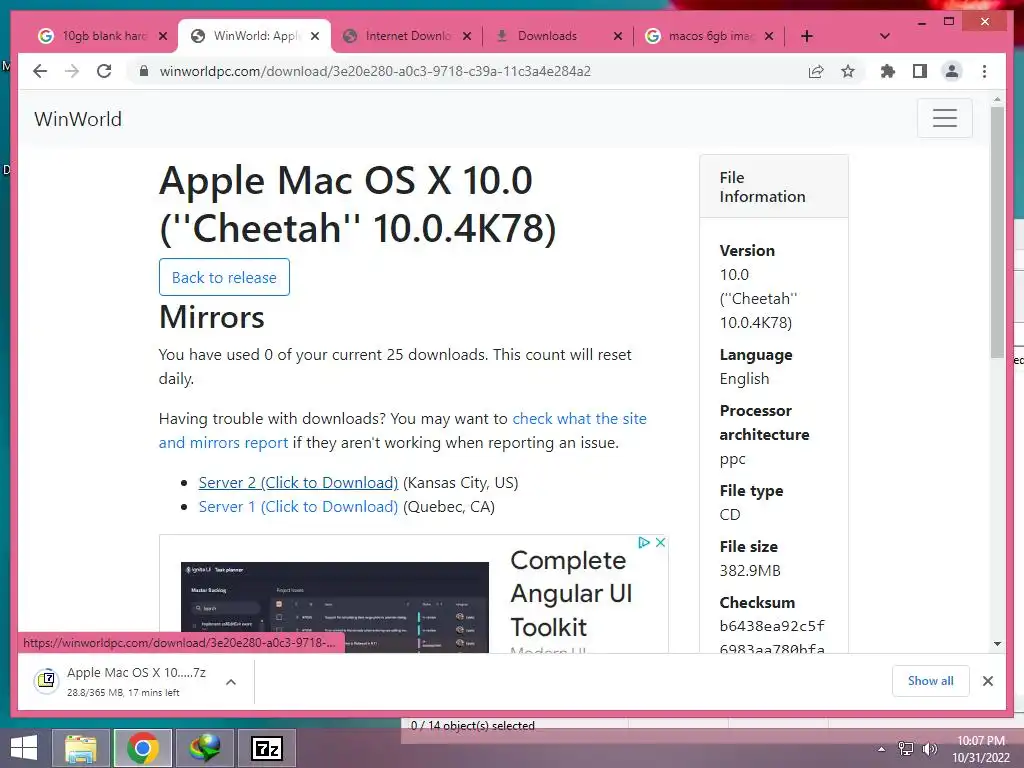Click the address bar URL
The height and width of the screenshot is (768, 1024).
pos(375,71)
